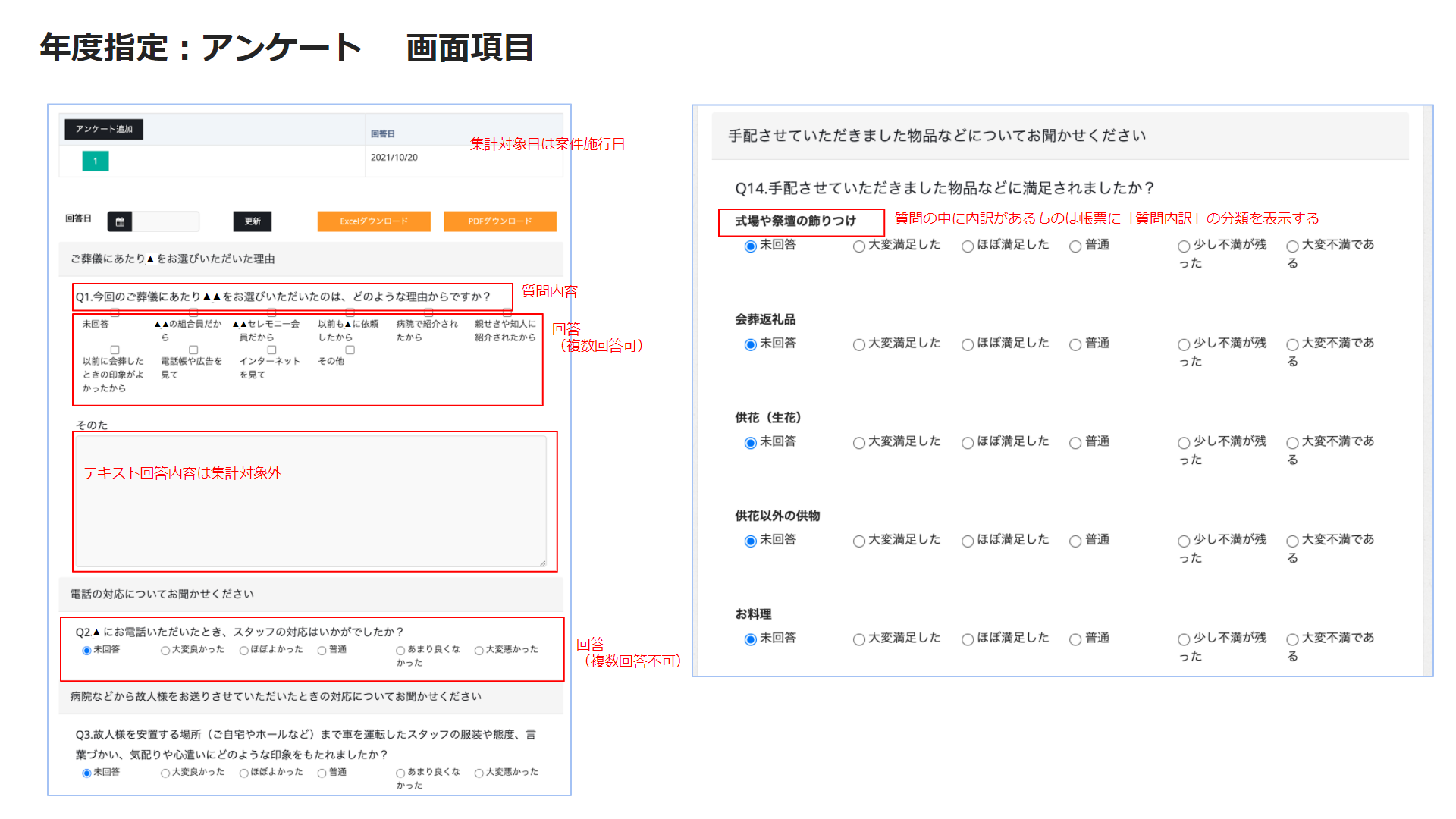1456x819 pixels.
Task: Select 普通 for 供花（生花）
Action: (1075, 443)
